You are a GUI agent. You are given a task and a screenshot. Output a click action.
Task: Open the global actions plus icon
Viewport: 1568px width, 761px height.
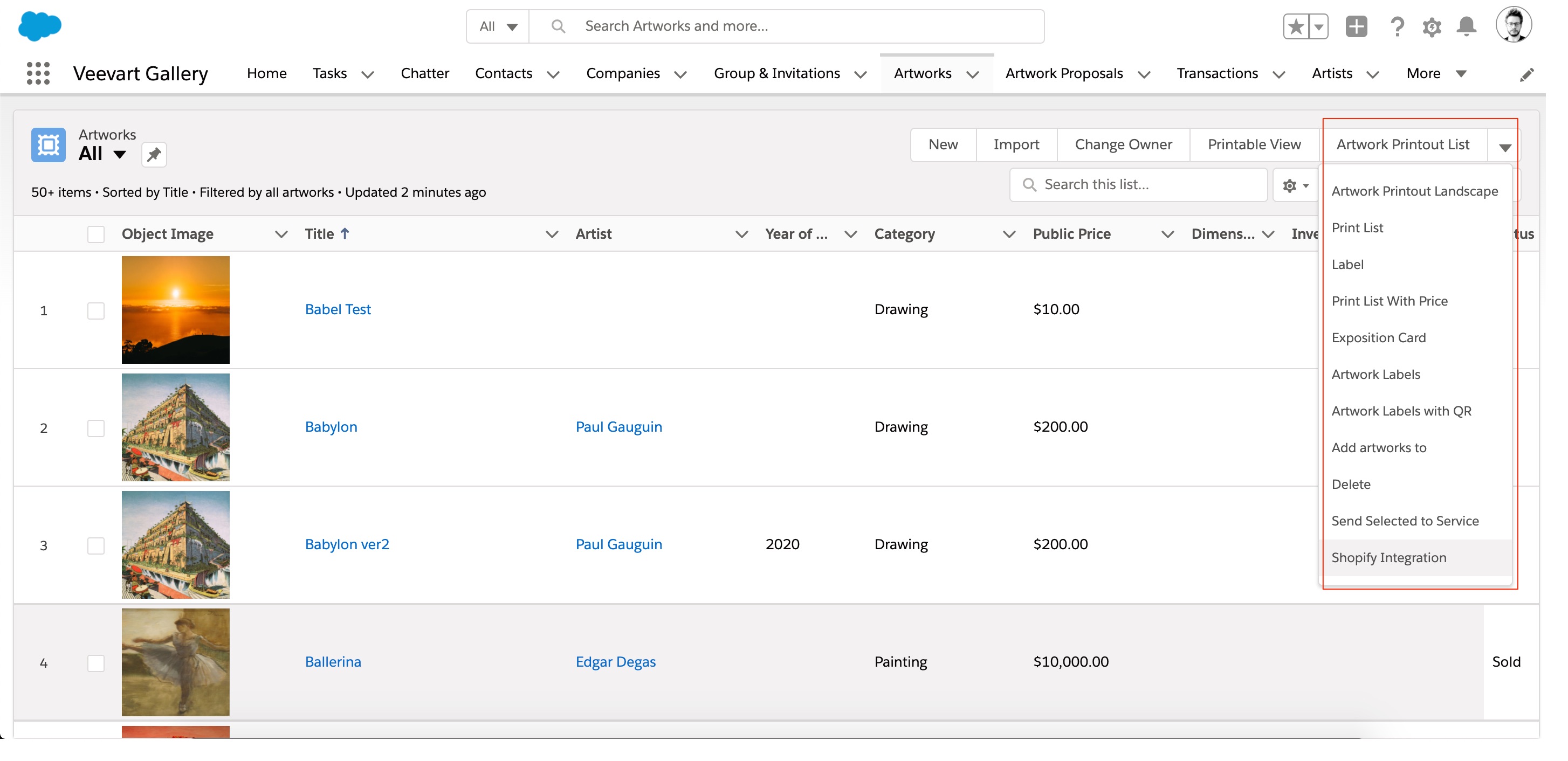coord(1356,26)
